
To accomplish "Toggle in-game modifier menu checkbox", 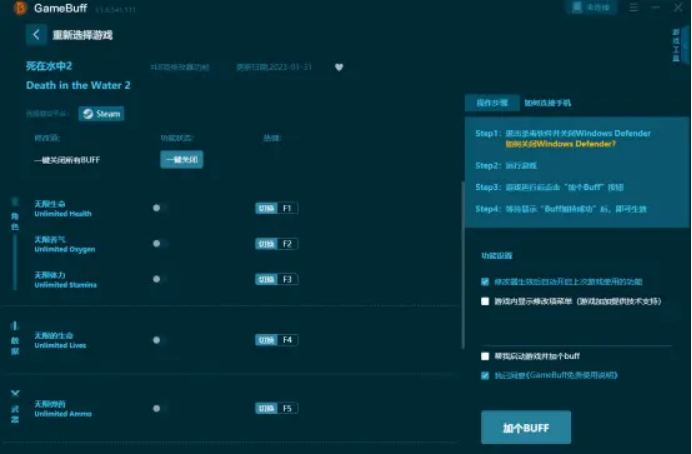I will (x=485, y=301).
